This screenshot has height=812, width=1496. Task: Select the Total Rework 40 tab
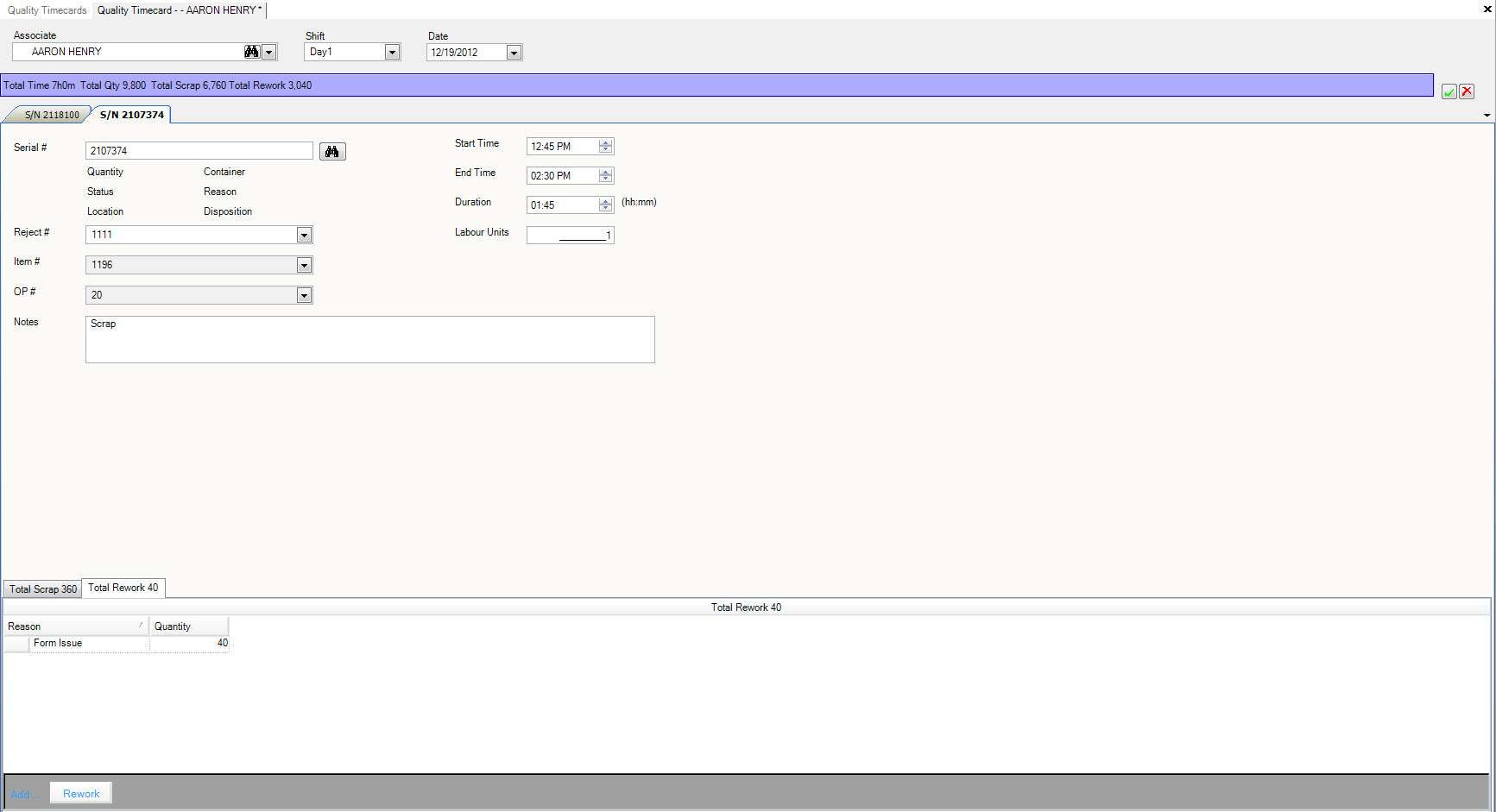123,588
